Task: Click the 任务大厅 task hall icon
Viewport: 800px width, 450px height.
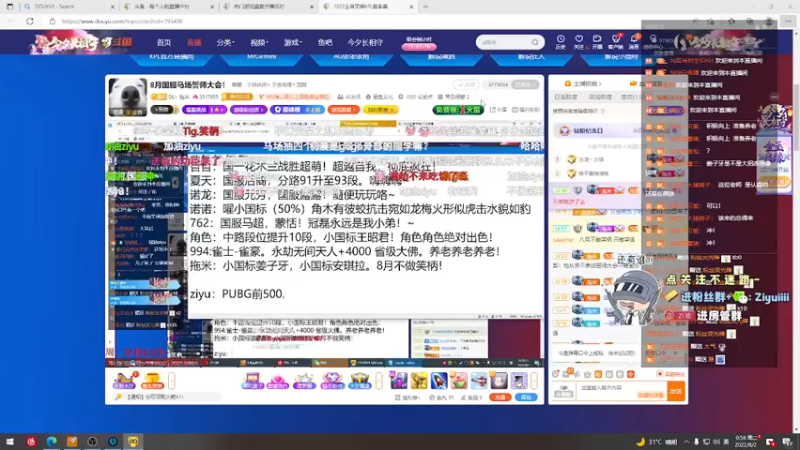Action: (x=124, y=381)
